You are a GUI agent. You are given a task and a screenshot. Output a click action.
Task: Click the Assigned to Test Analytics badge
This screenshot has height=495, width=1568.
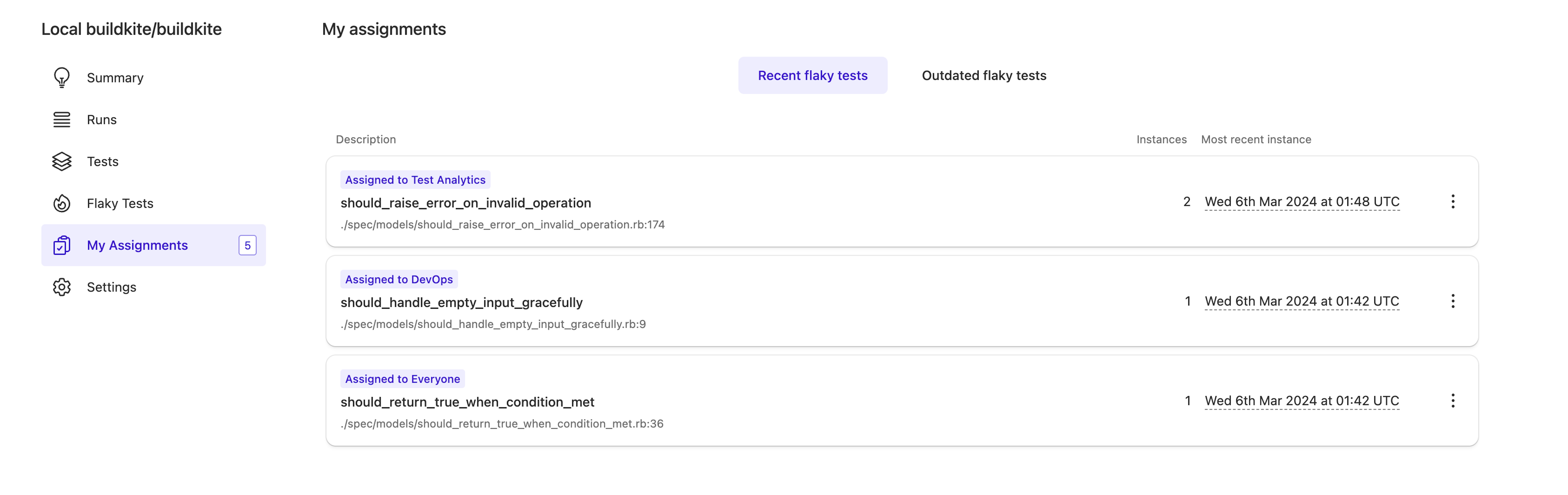(415, 179)
